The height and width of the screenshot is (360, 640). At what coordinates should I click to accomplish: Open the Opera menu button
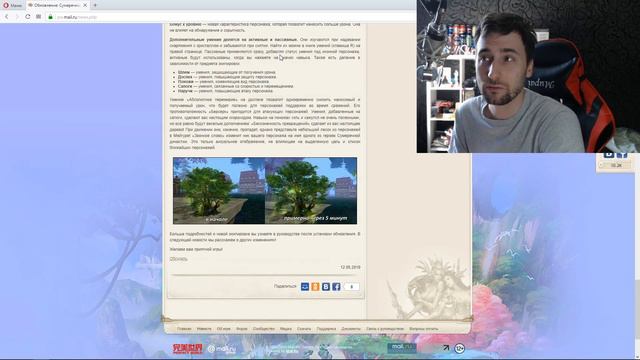pyautogui.click(x=12, y=5)
